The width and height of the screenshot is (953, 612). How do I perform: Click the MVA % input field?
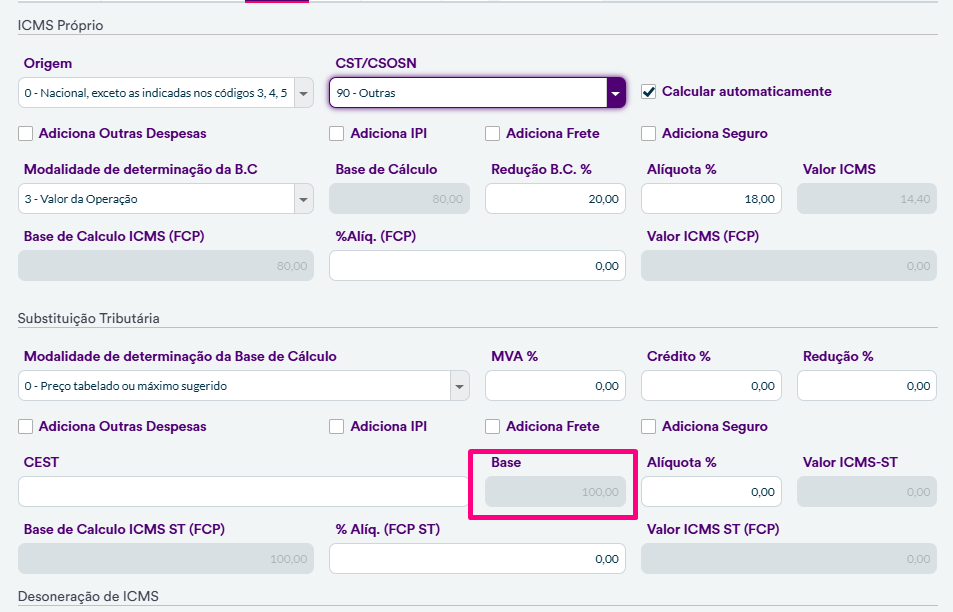(x=555, y=386)
